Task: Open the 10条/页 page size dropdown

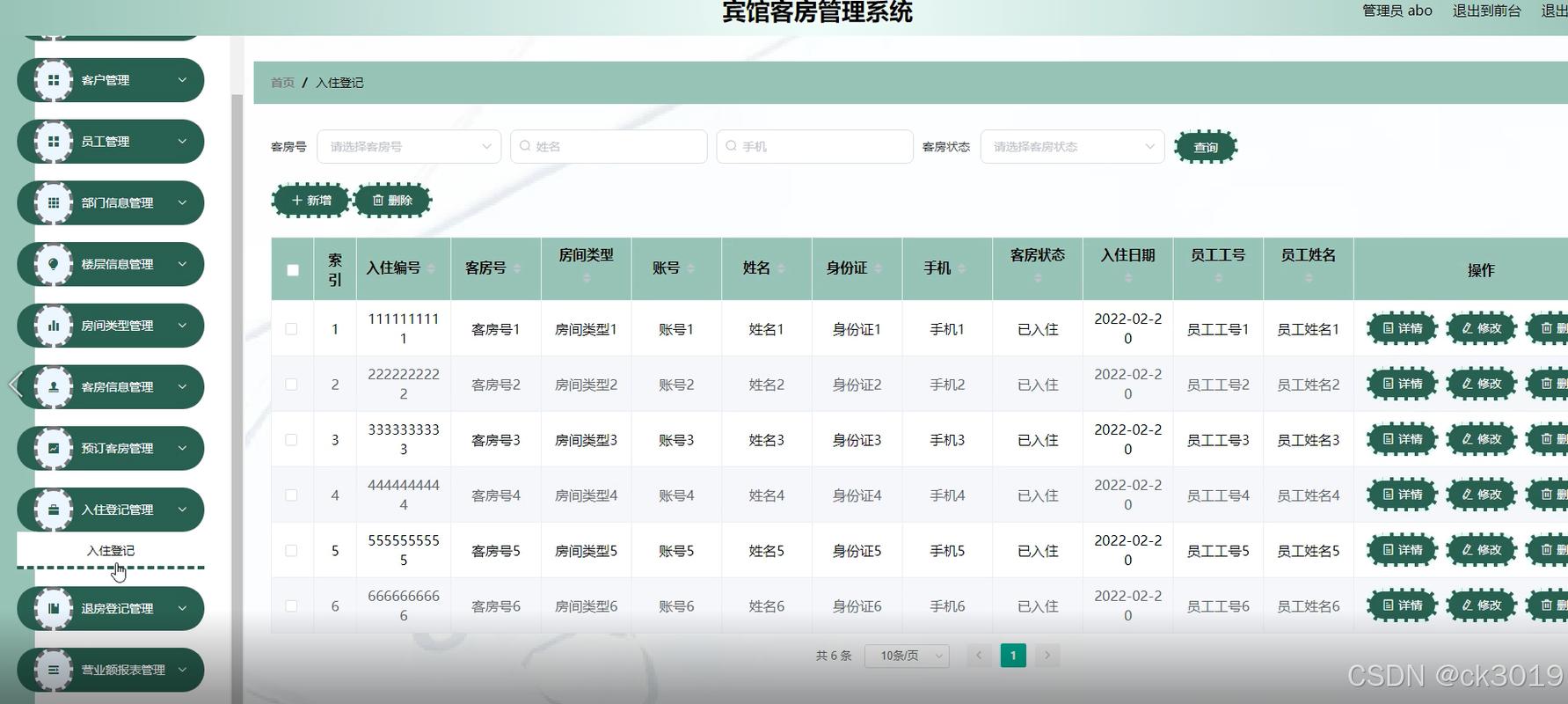Action: click(x=907, y=656)
